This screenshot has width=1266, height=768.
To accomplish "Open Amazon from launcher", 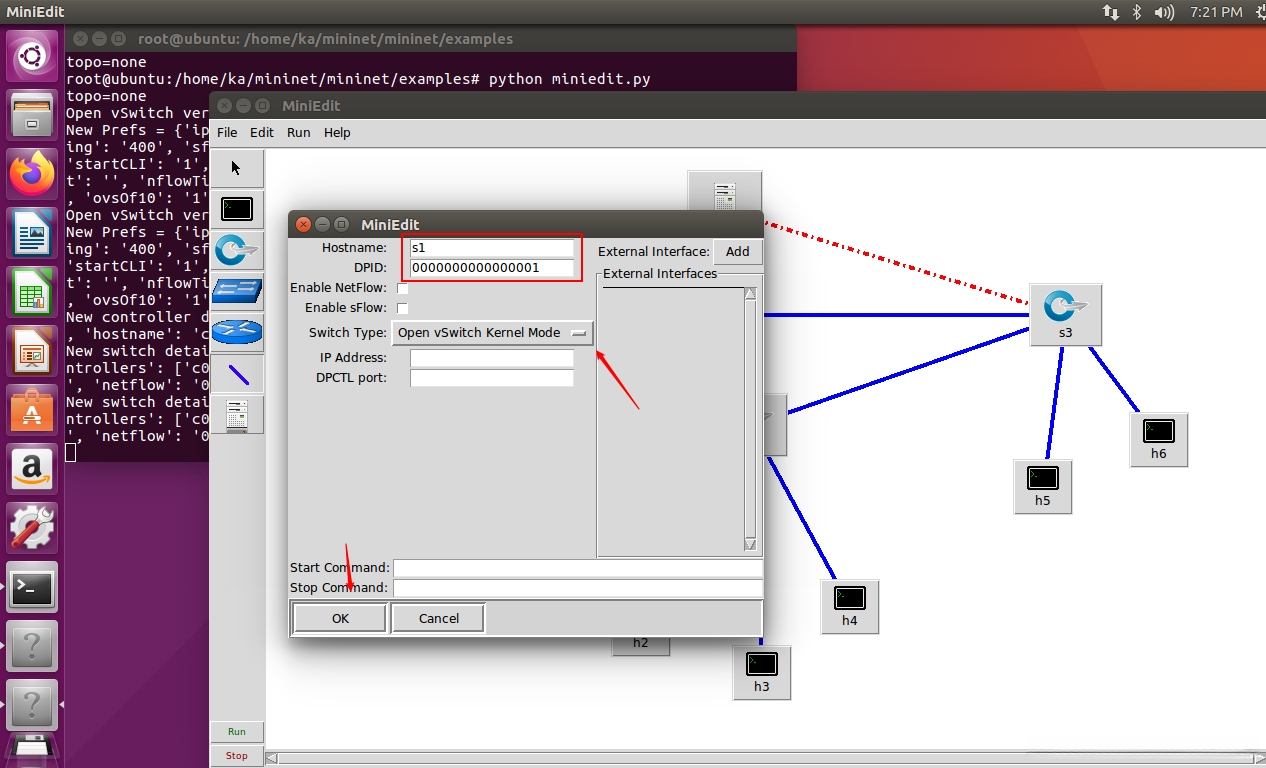I will (x=32, y=470).
